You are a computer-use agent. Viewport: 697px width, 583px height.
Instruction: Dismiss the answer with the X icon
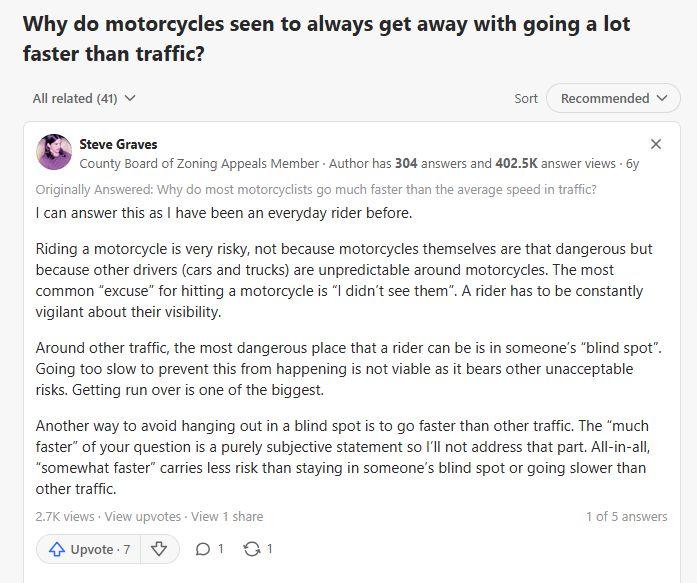click(656, 144)
